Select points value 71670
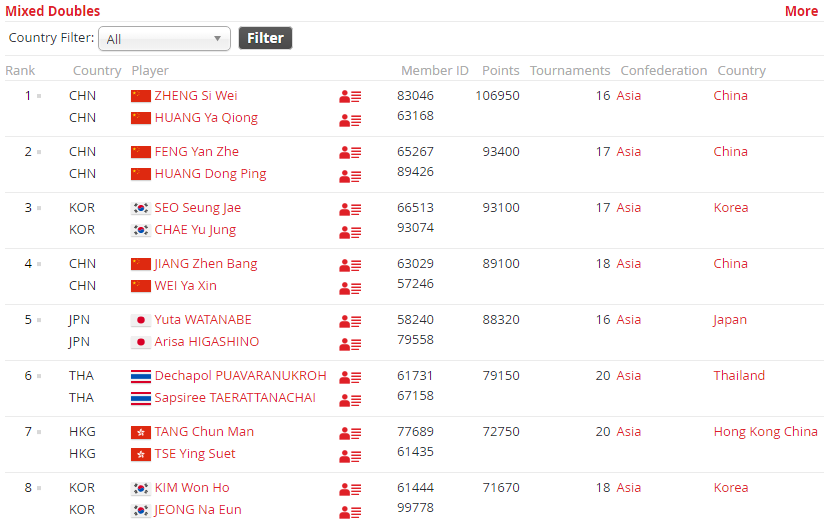Image resolution: width=832 pixels, height=525 pixels. (501, 488)
